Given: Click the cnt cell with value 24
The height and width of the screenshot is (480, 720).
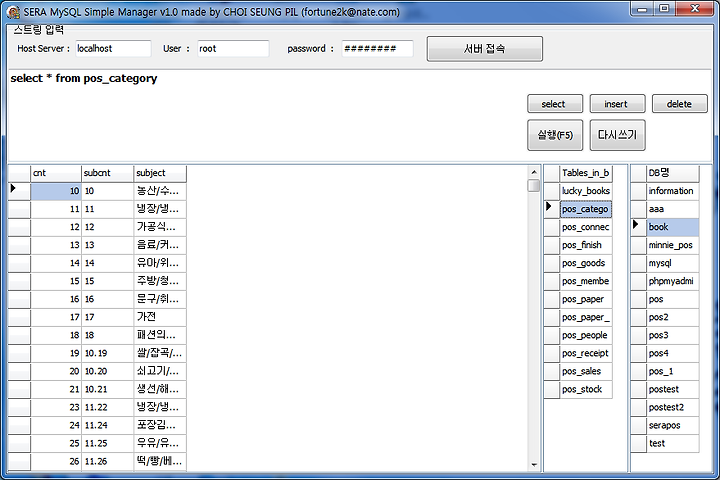Looking at the screenshot, I should 56,425.
